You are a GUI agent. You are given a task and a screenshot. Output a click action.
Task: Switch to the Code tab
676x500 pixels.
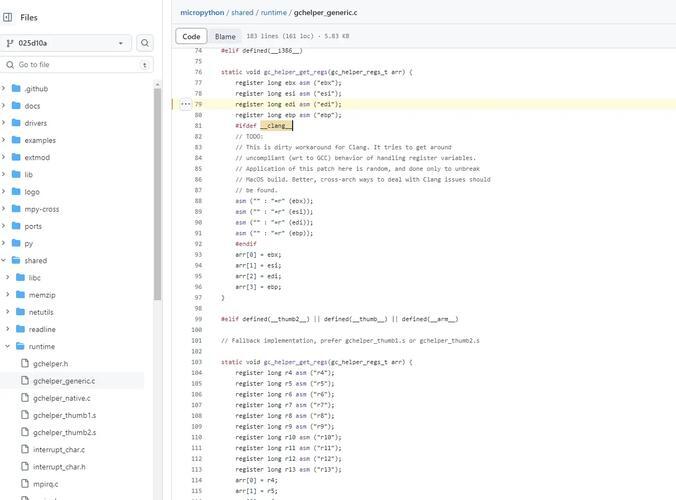click(191, 37)
